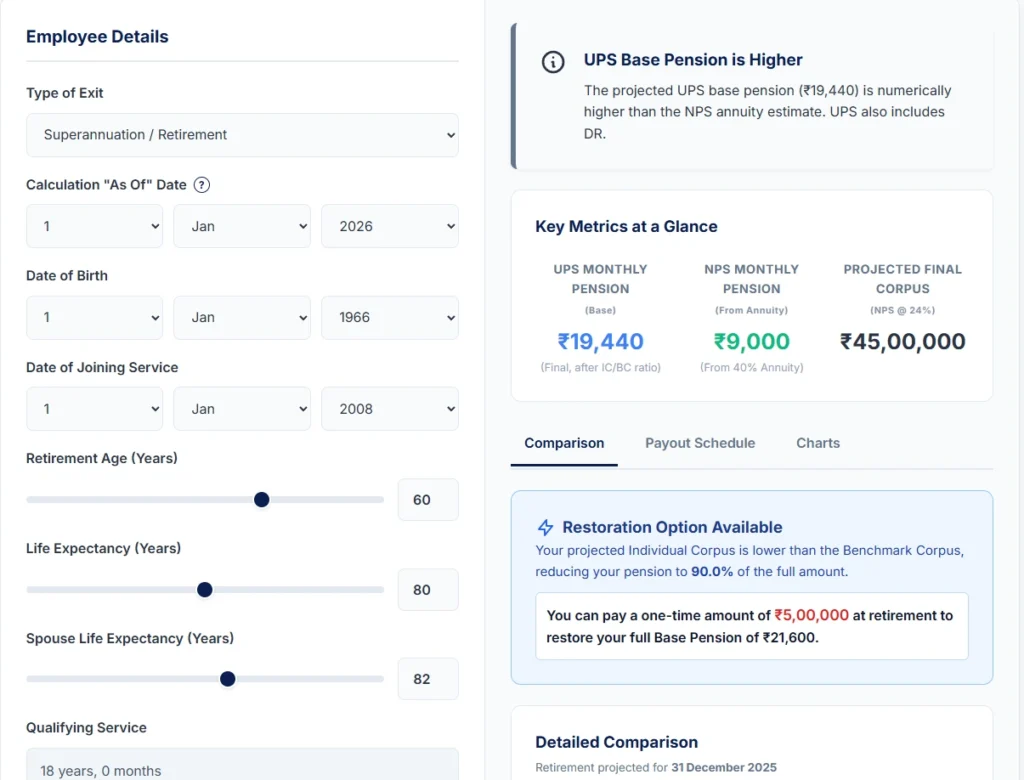Open the Date of Joining Service year dropdown
1024x780 pixels.
pos(389,409)
